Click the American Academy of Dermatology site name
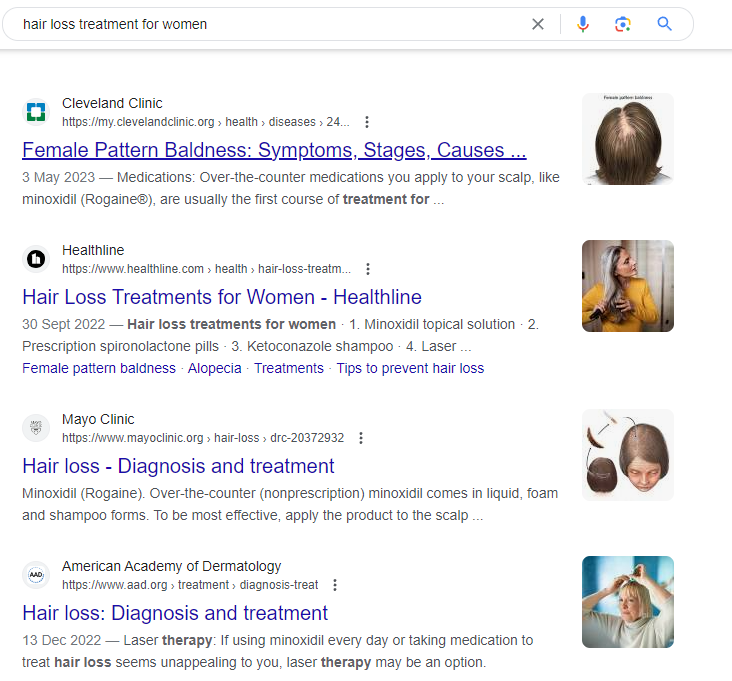The image size is (732, 681). coord(171,566)
